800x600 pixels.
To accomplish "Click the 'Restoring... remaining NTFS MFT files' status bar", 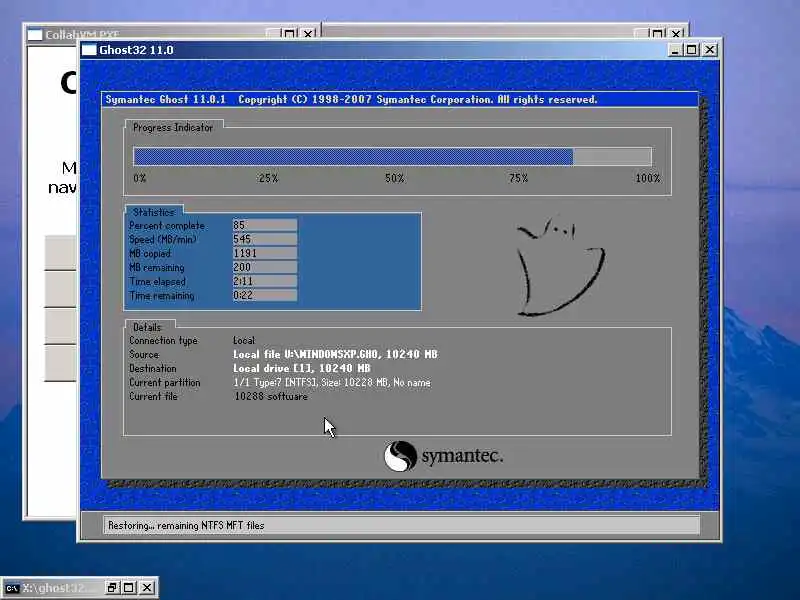I will pos(402,525).
